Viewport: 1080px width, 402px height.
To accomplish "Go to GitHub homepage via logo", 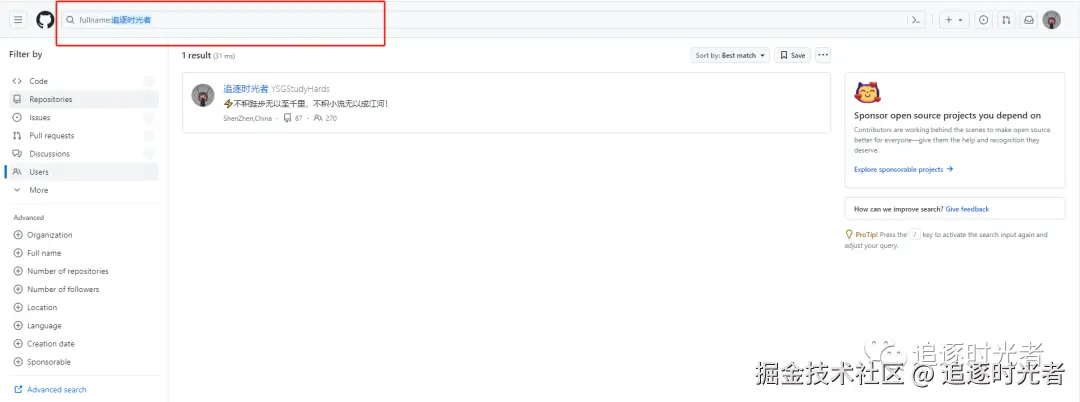I will (45, 20).
